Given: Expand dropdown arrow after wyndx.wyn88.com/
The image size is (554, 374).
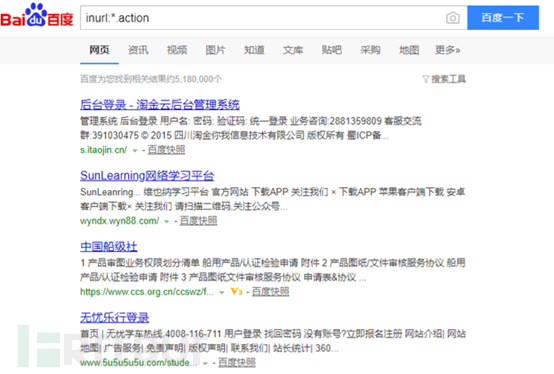Looking at the screenshot, I should pos(167,221).
